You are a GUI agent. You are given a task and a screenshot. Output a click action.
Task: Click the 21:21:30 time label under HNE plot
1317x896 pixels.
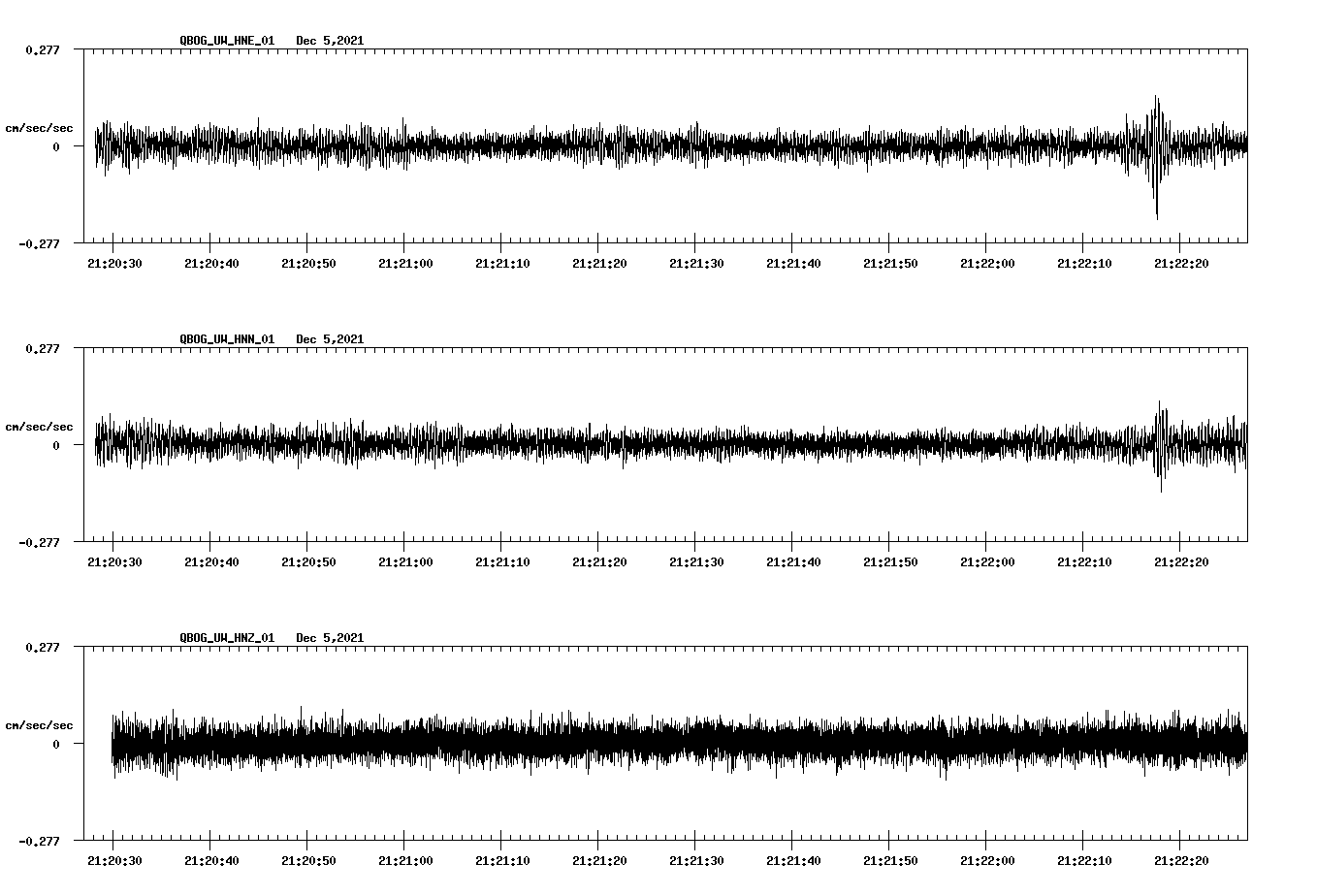click(x=696, y=264)
